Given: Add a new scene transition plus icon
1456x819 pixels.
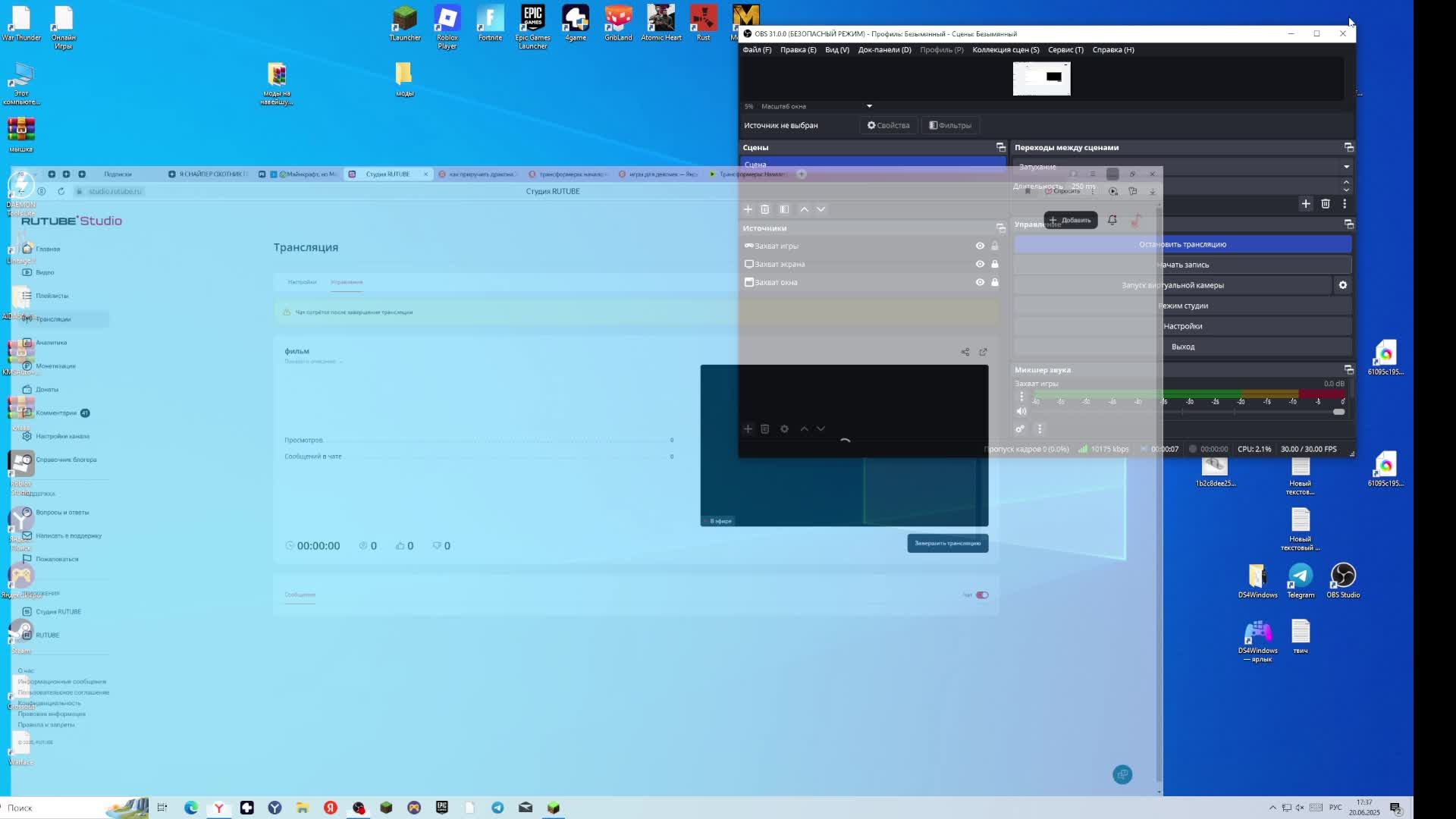Looking at the screenshot, I should [x=1306, y=203].
